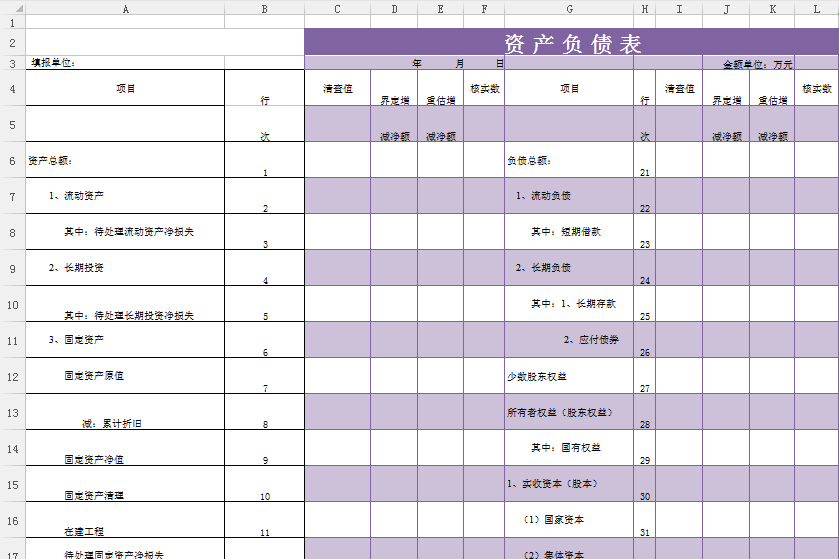This screenshot has height=559, width=839.
Task: Select row 13 header
Action: pyautogui.click(x=12, y=412)
